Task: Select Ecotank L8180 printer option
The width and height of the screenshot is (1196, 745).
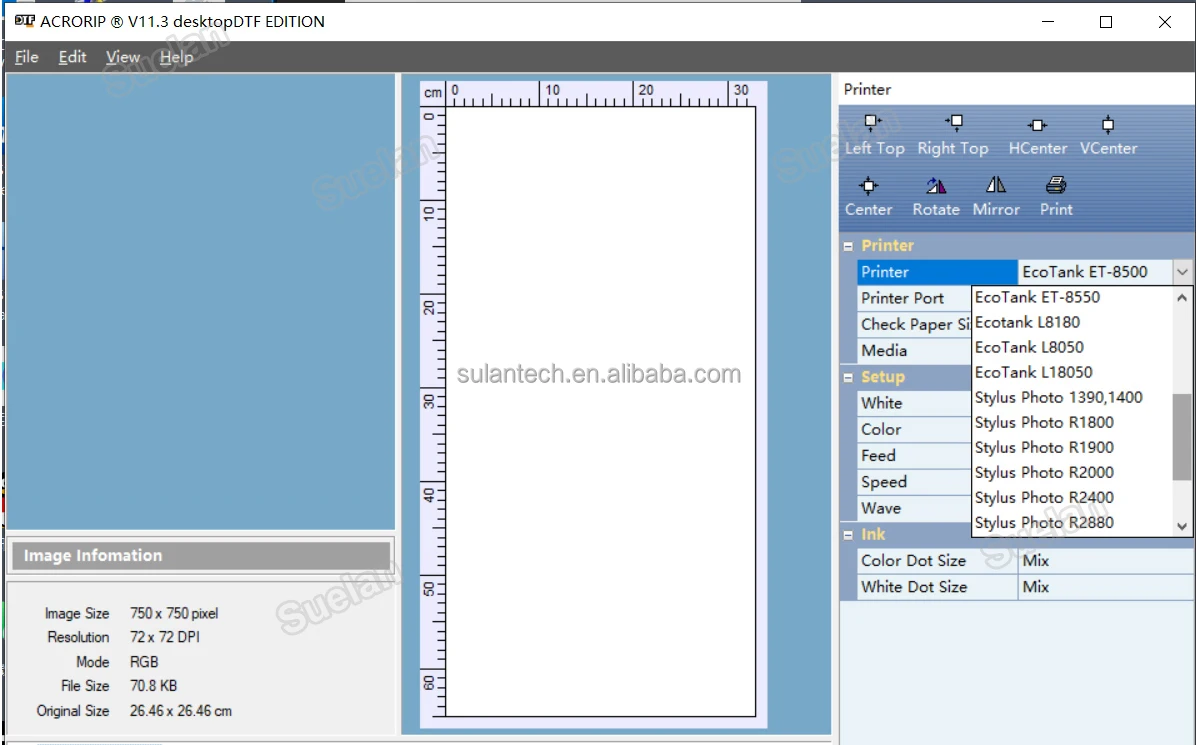Action: [1027, 322]
